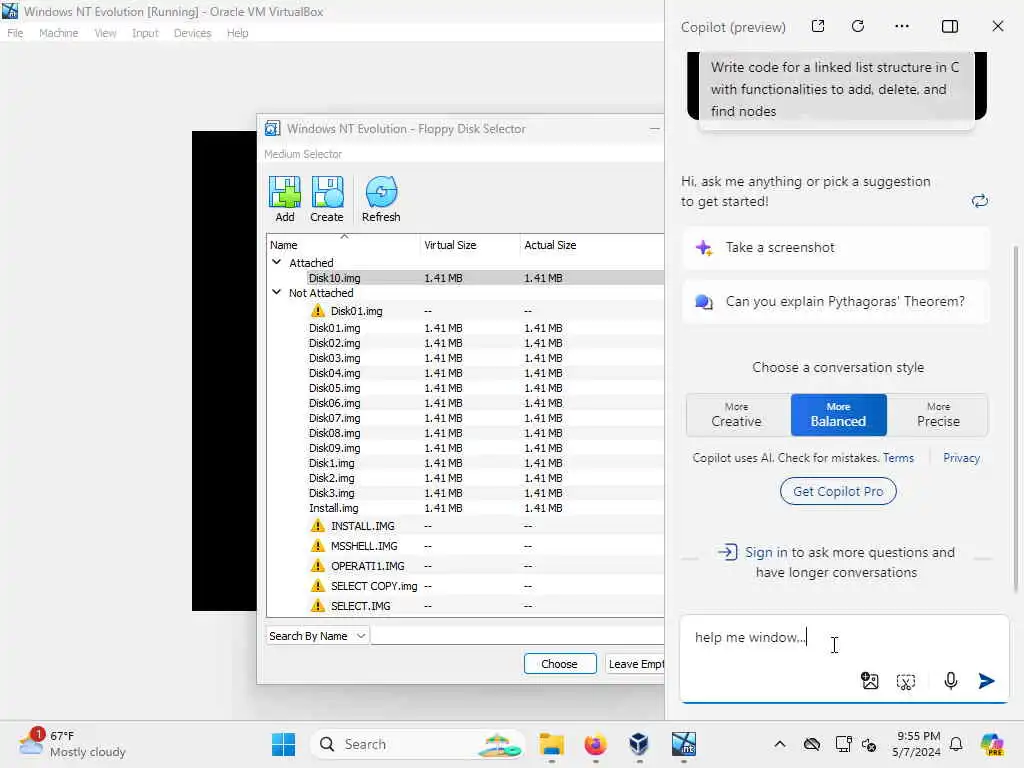This screenshot has width=1024, height=768.
Task: Add an image to the Copilot message
Action: 869,681
